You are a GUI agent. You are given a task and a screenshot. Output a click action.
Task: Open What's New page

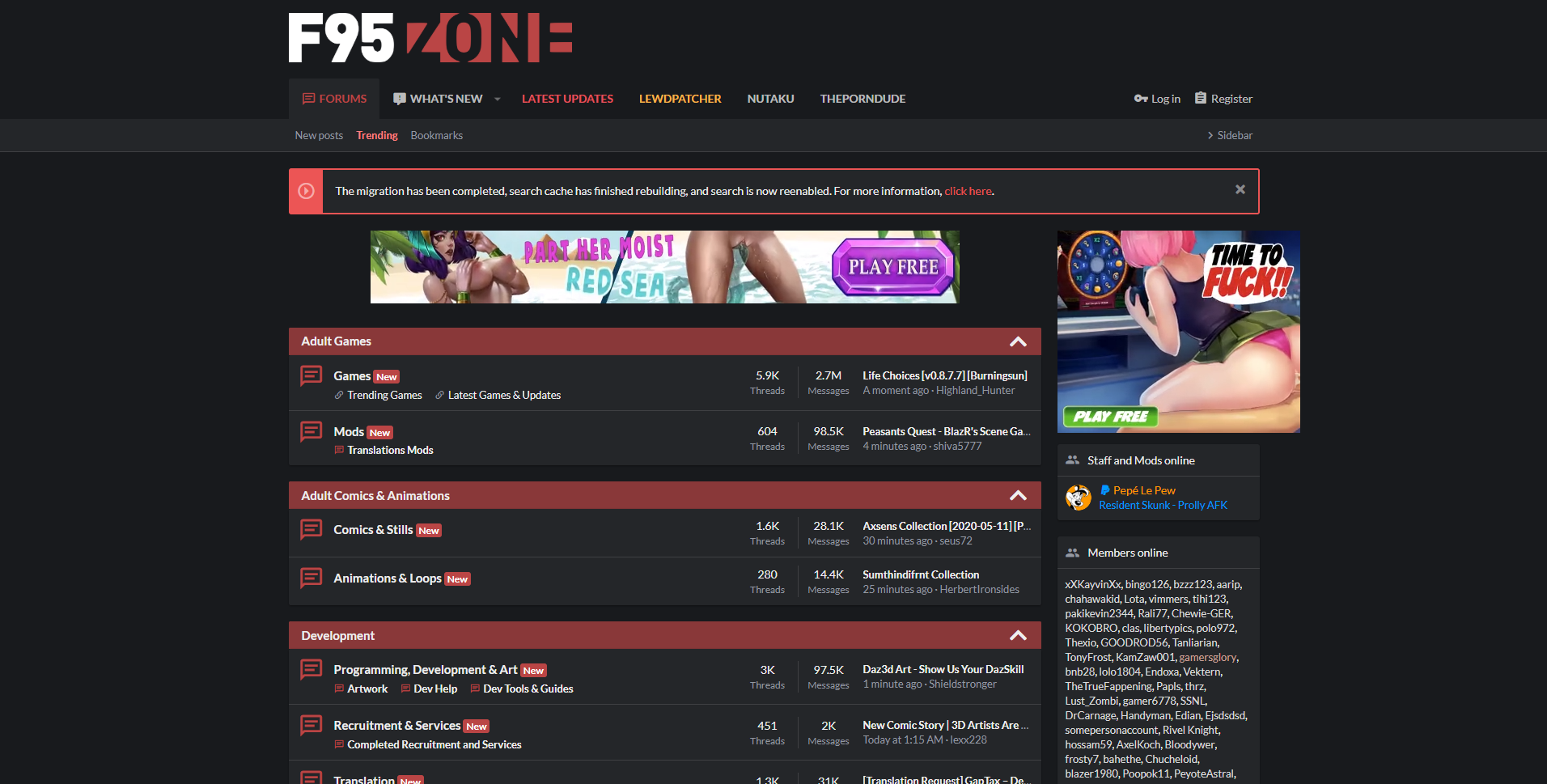click(x=438, y=99)
